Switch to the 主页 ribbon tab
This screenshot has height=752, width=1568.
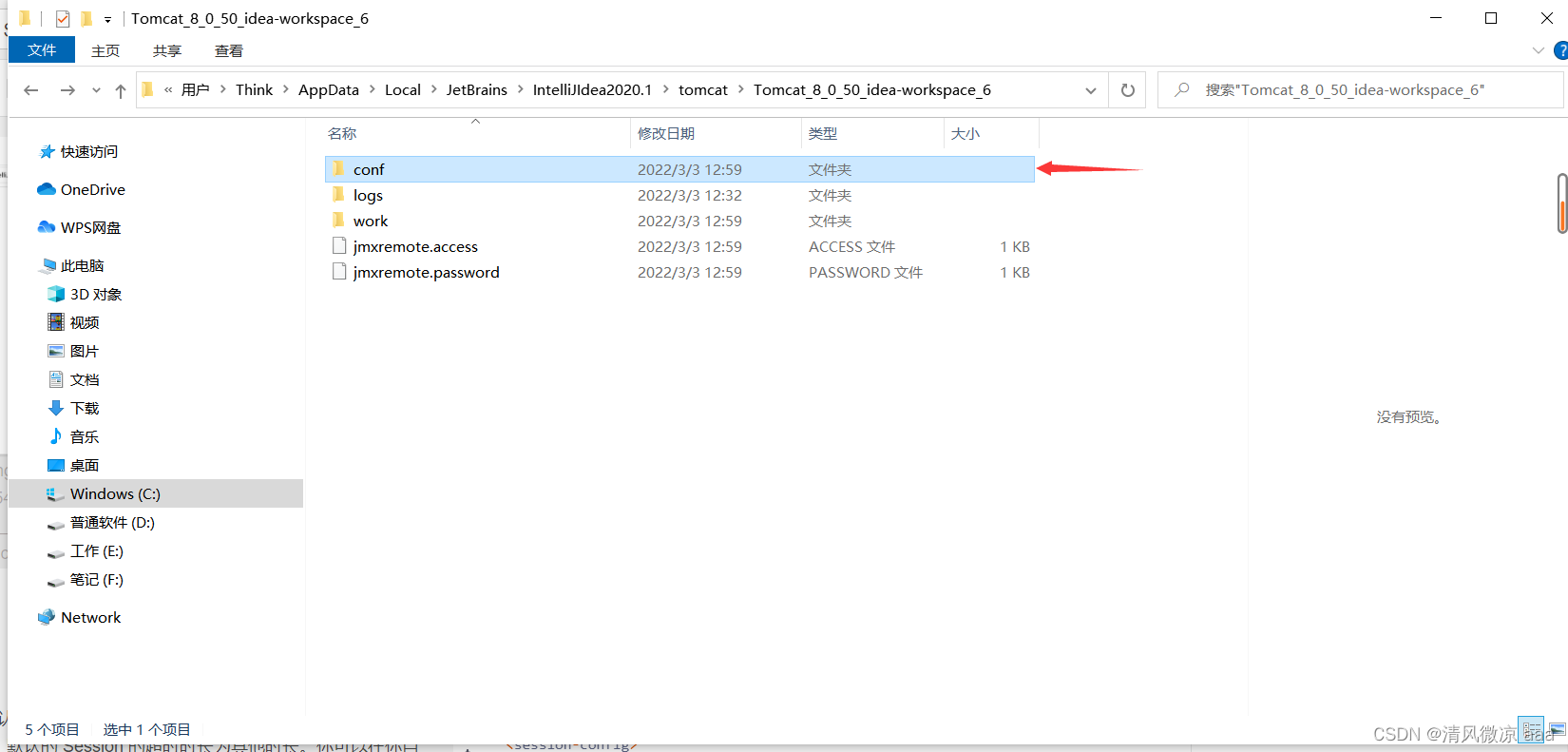coord(105,50)
